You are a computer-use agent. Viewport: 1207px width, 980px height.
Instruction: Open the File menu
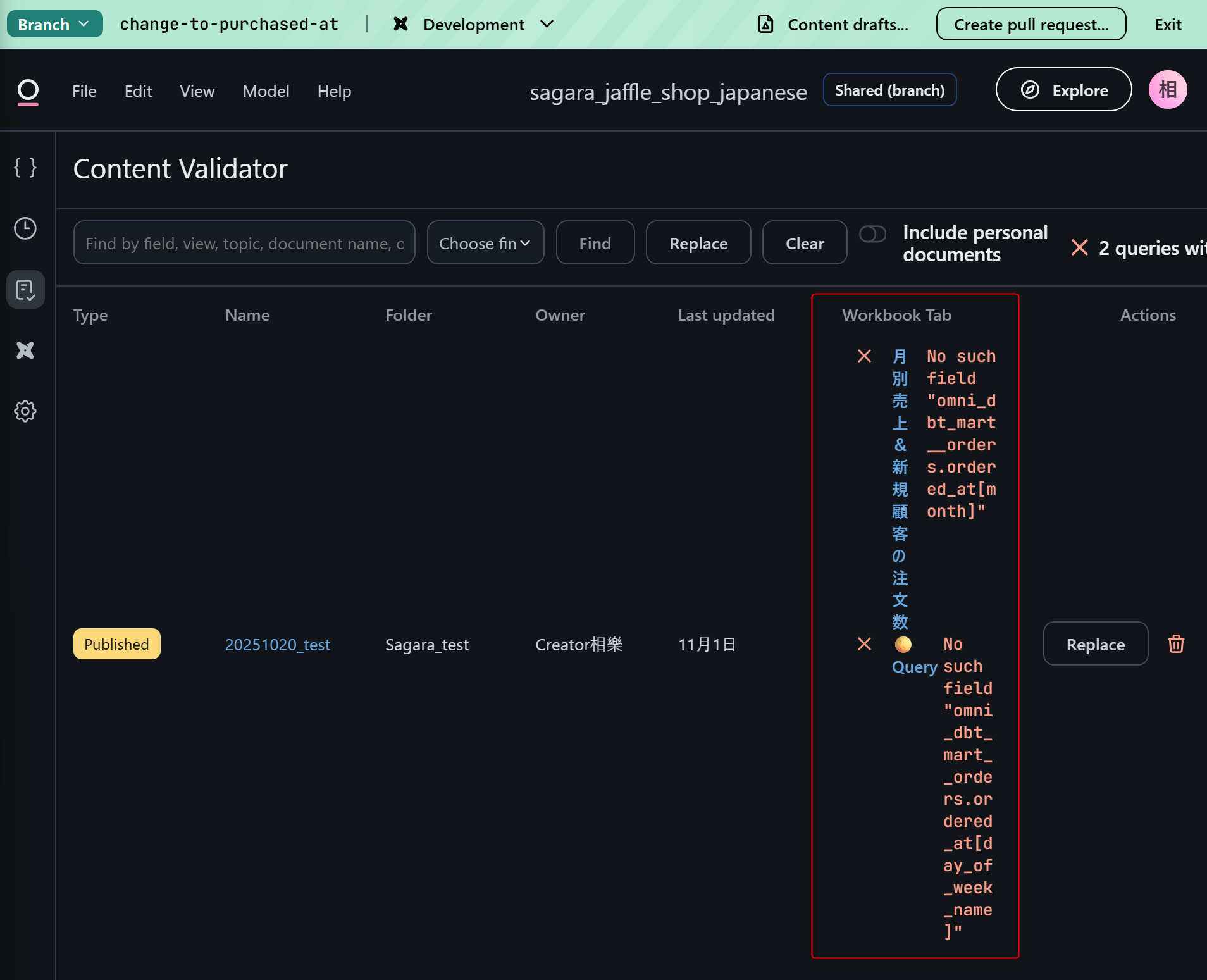coord(84,91)
